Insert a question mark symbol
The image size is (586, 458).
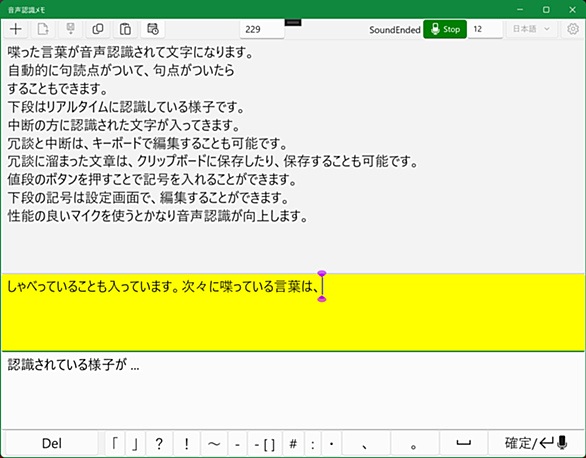(159, 443)
